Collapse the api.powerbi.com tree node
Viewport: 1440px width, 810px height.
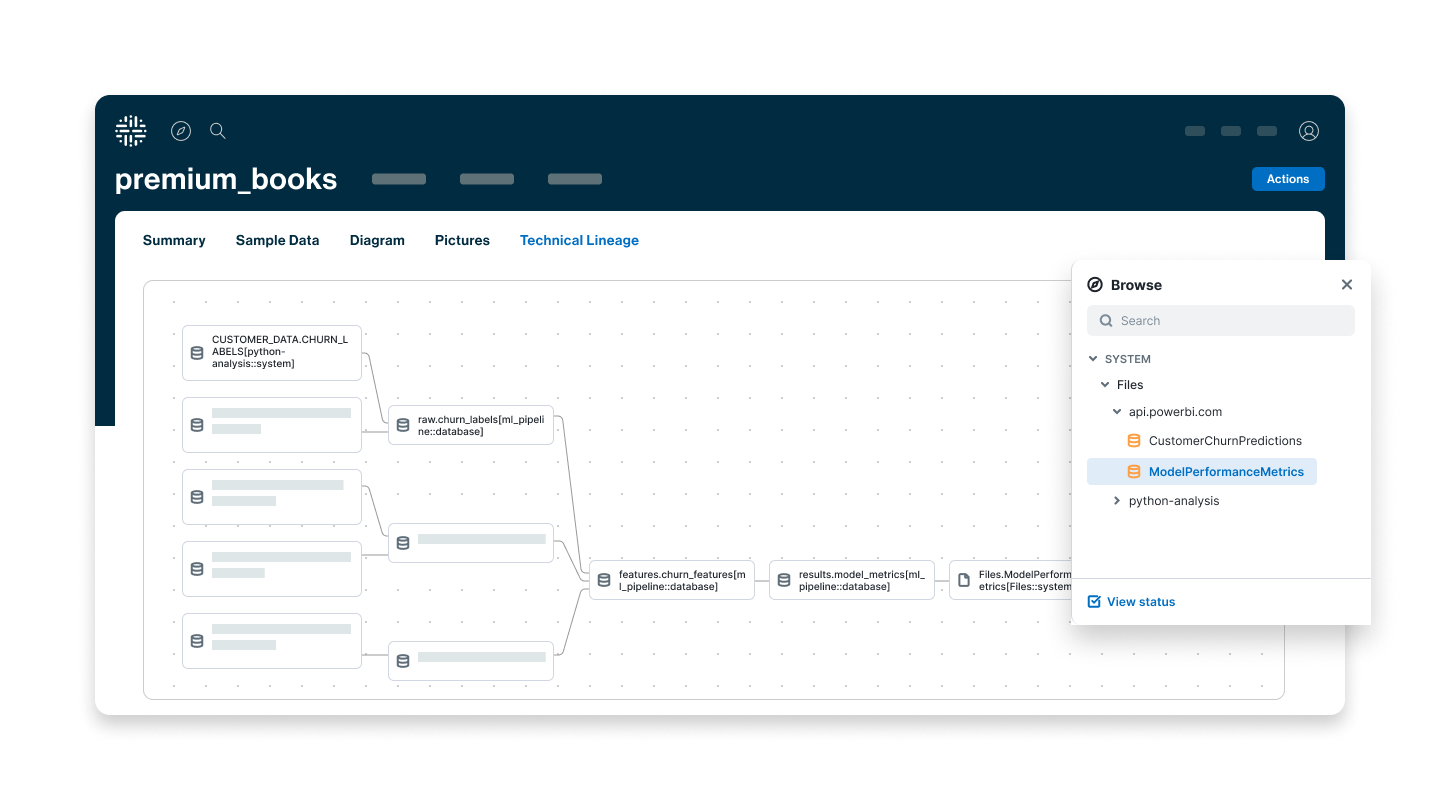click(1117, 412)
